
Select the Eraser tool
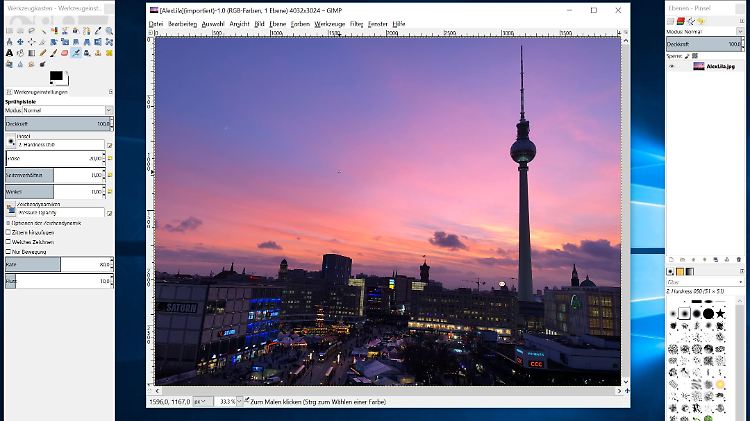click(65, 54)
